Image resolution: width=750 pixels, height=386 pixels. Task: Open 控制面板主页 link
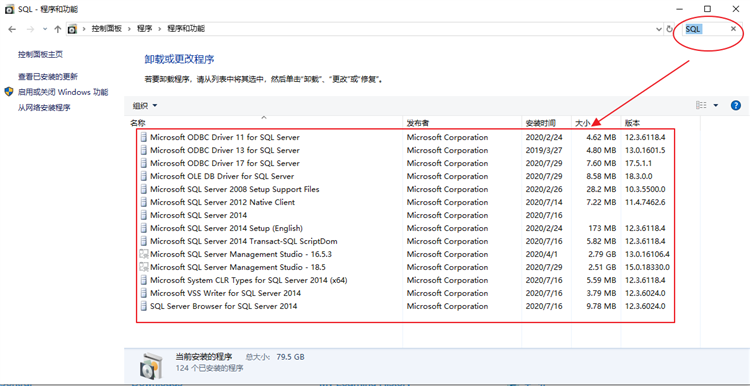click(x=40, y=55)
